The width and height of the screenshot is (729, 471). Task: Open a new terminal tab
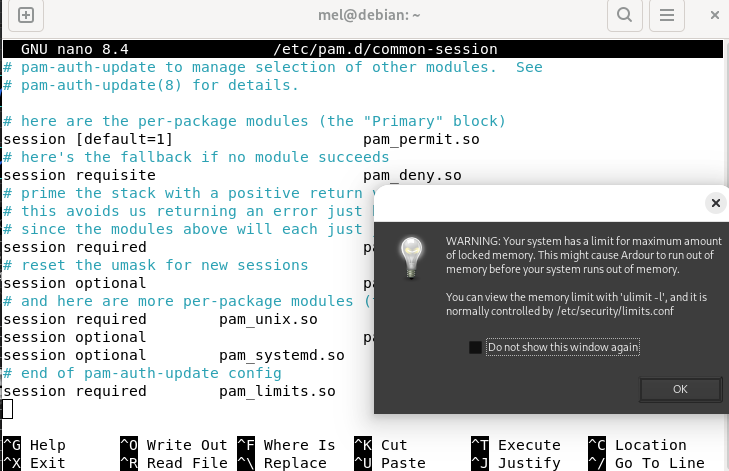pos(26,15)
